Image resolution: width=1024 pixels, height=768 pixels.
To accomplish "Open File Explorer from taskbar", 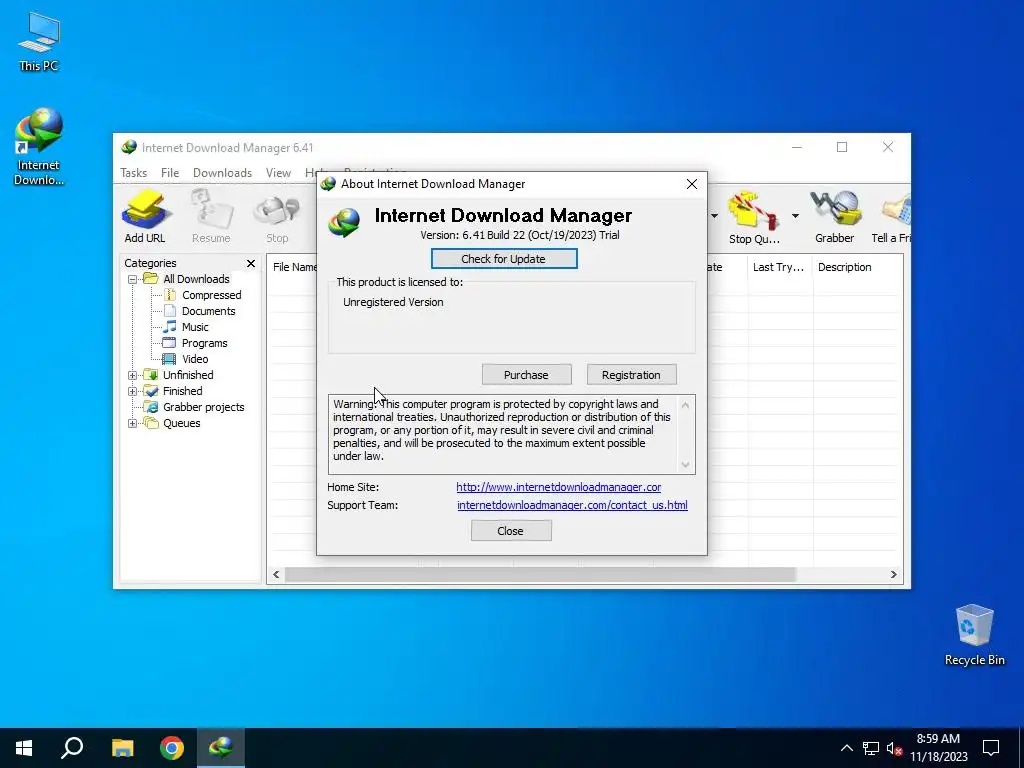I will (122, 748).
